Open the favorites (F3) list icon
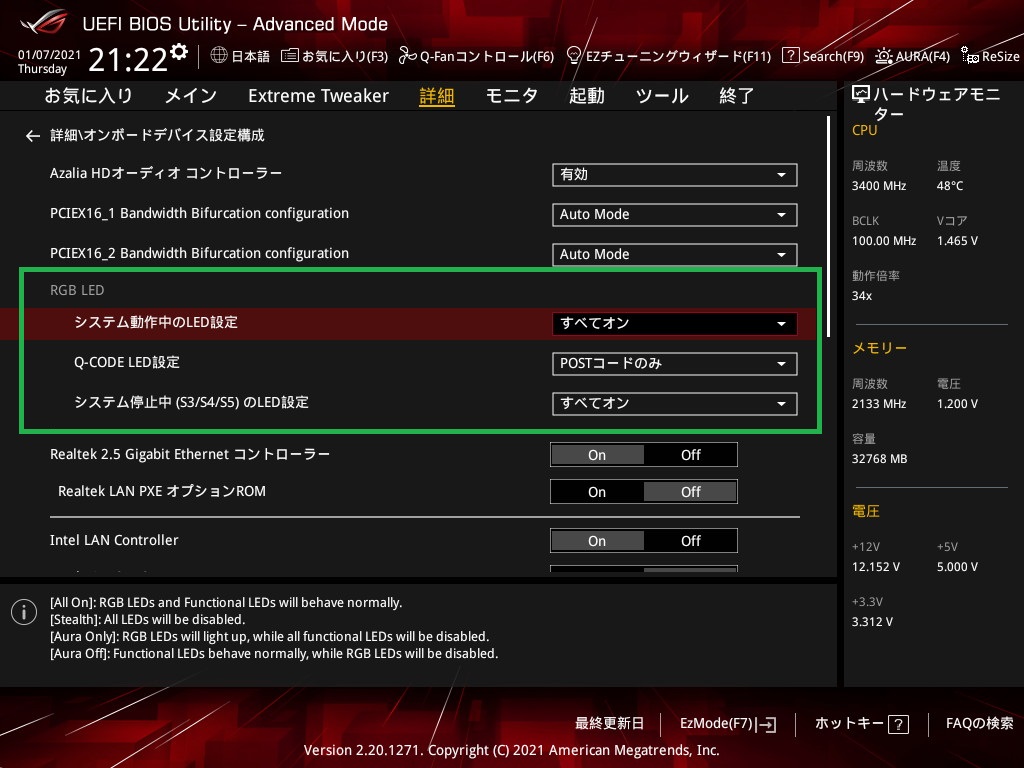The height and width of the screenshot is (768, 1024). click(289, 56)
